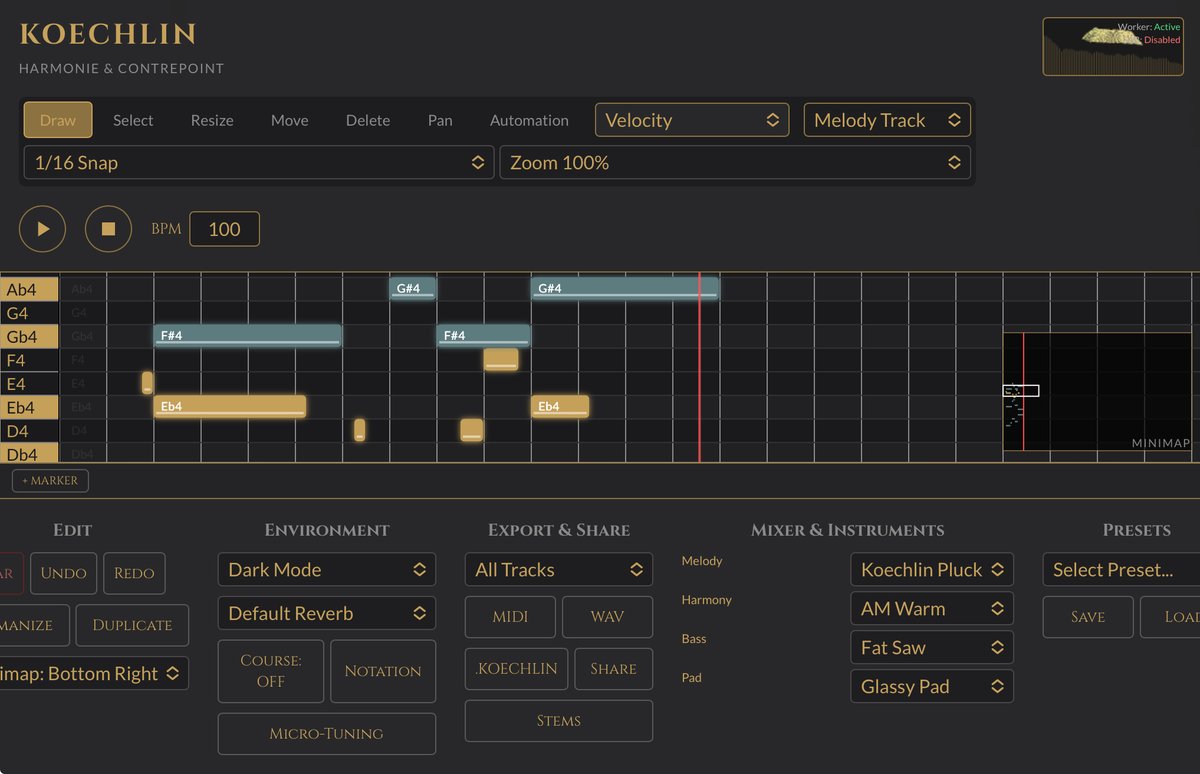Open the Select Preset dropdown
This screenshot has height=774, width=1200.
pos(1121,570)
